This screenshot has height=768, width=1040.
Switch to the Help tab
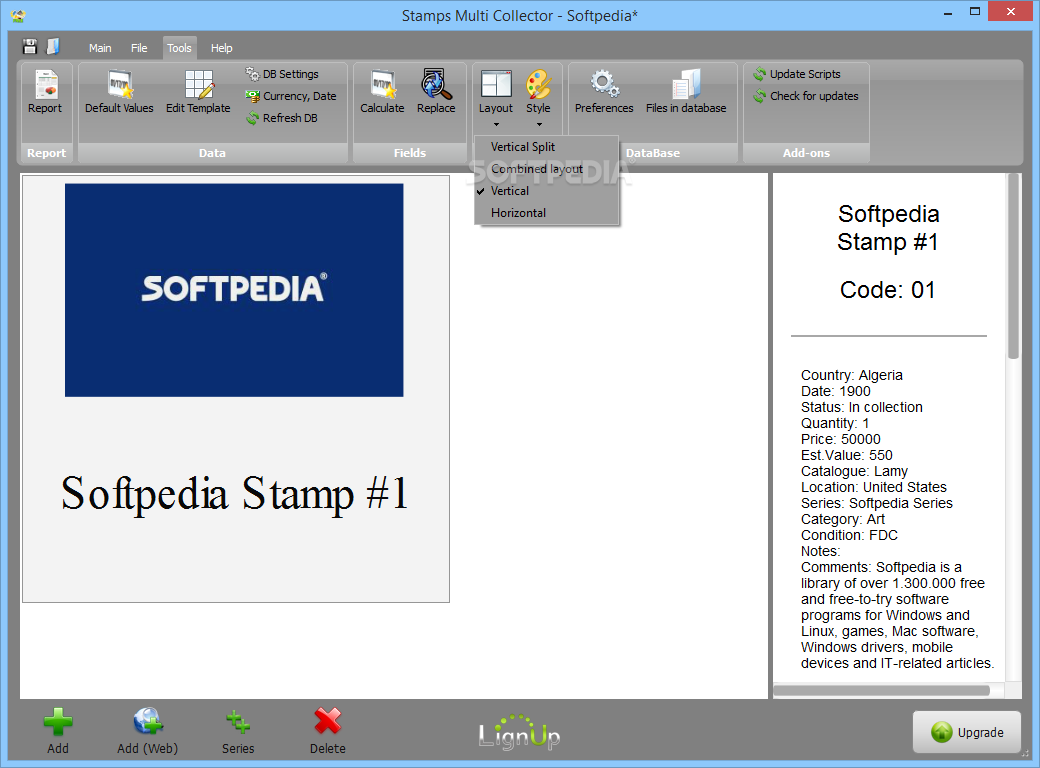pos(222,48)
